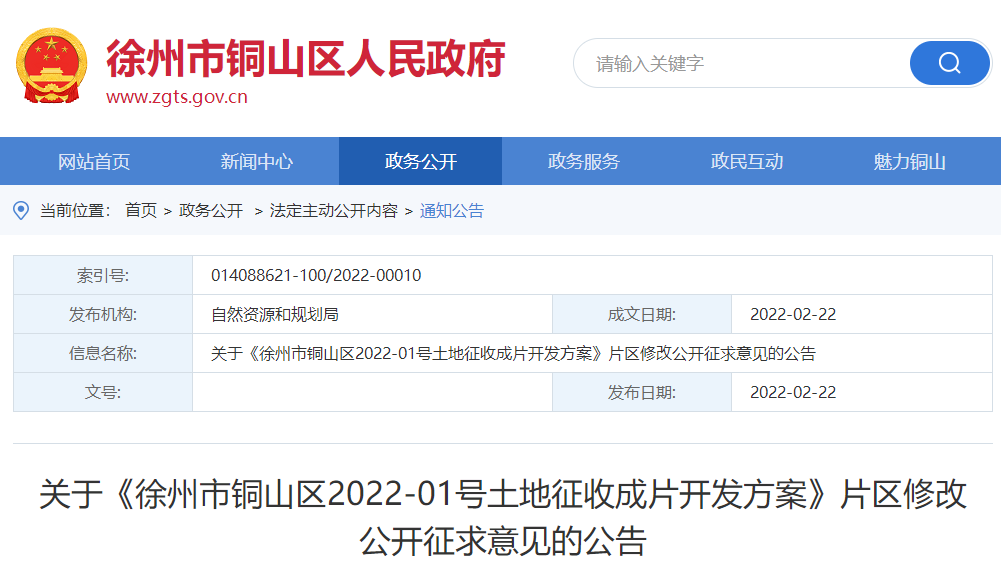
Task: Open the 政务服务 nav tab
Action: (583, 162)
